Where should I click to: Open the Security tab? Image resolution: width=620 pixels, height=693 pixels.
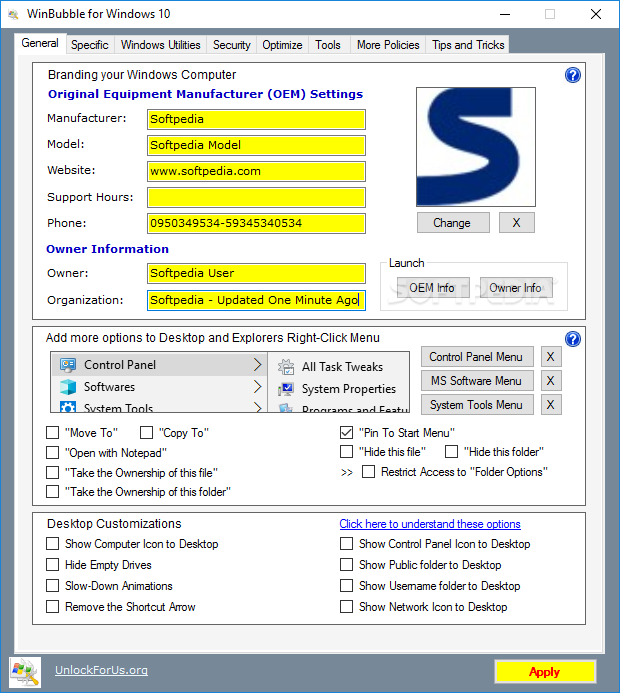[x=232, y=45]
